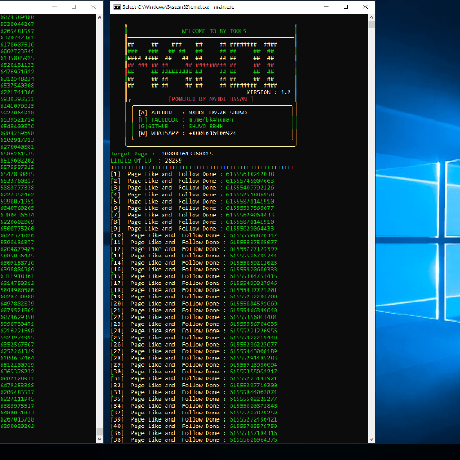Click the left console scrollbar thumb
Image resolution: width=460 pixels, height=460 pixels.
99,432
